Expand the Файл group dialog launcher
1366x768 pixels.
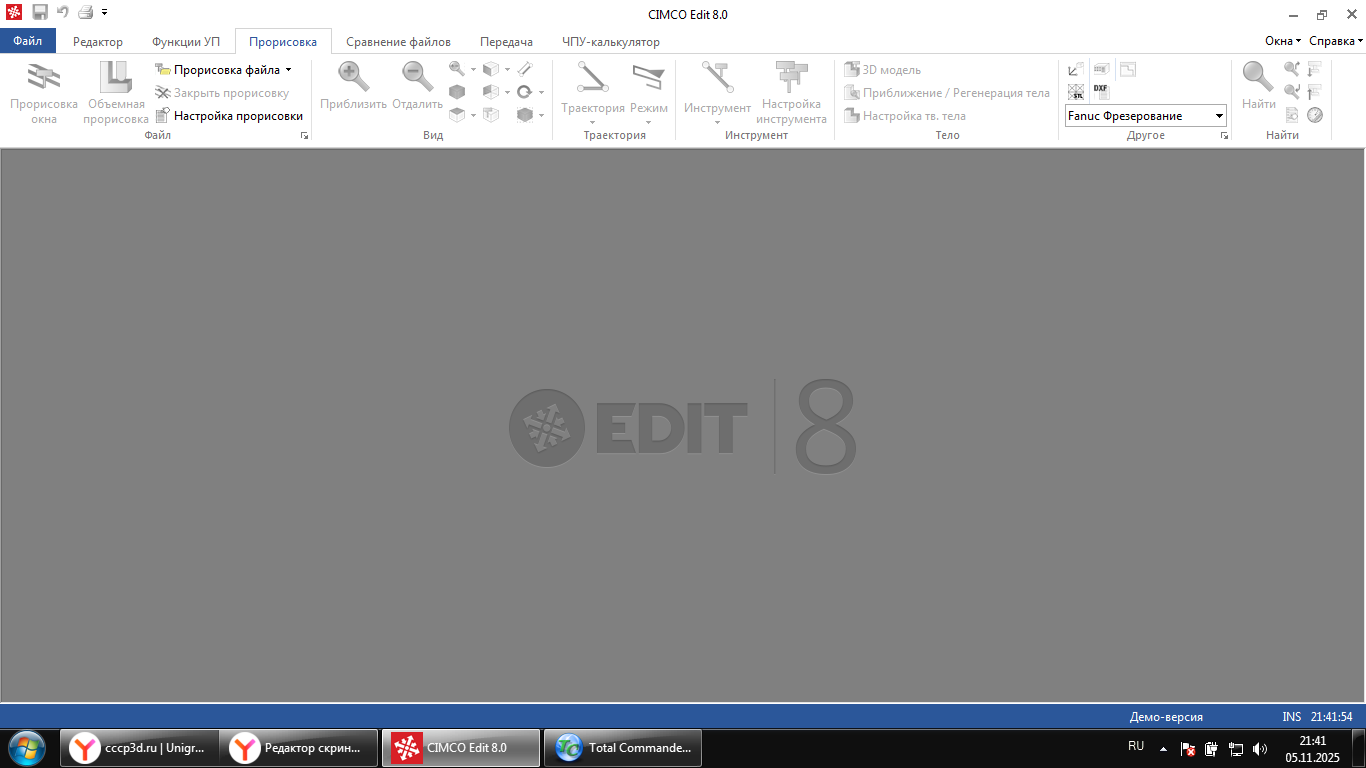point(304,135)
